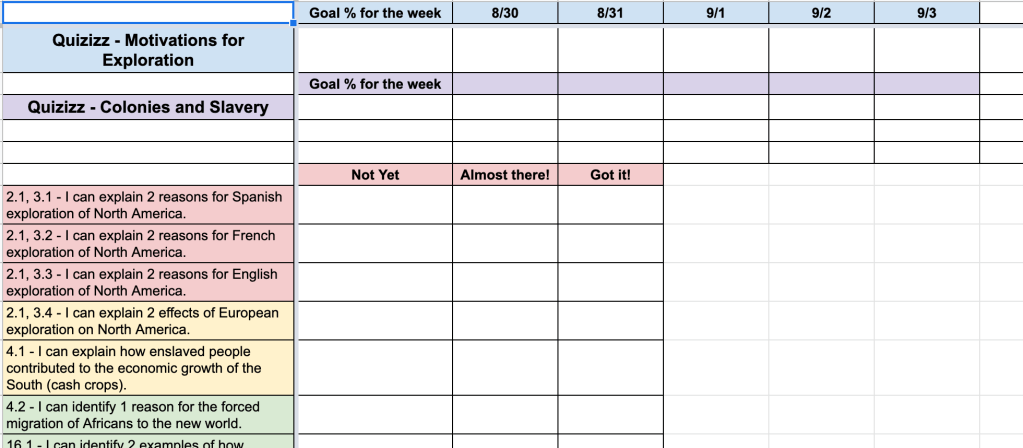Click the Quizizz - Motivations for Exploration cell
Viewport: 1023px width, 448px height.
(148, 50)
